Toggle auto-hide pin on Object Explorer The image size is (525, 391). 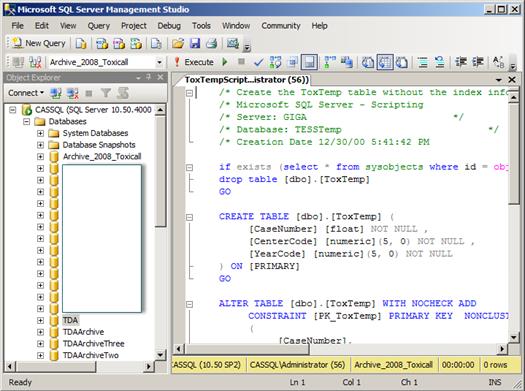coord(149,78)
